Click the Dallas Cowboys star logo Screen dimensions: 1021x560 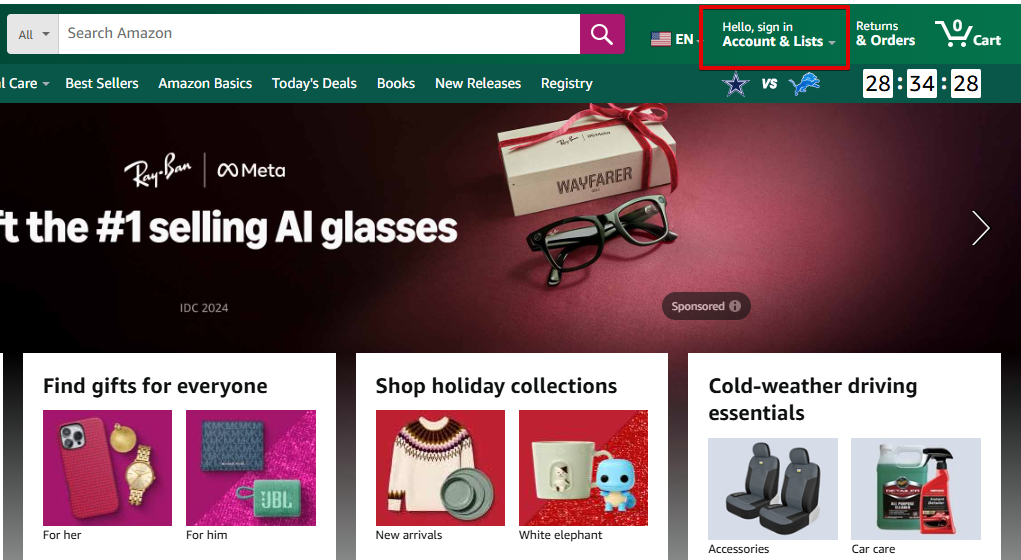pyautogui.click(x=736, y=84)
